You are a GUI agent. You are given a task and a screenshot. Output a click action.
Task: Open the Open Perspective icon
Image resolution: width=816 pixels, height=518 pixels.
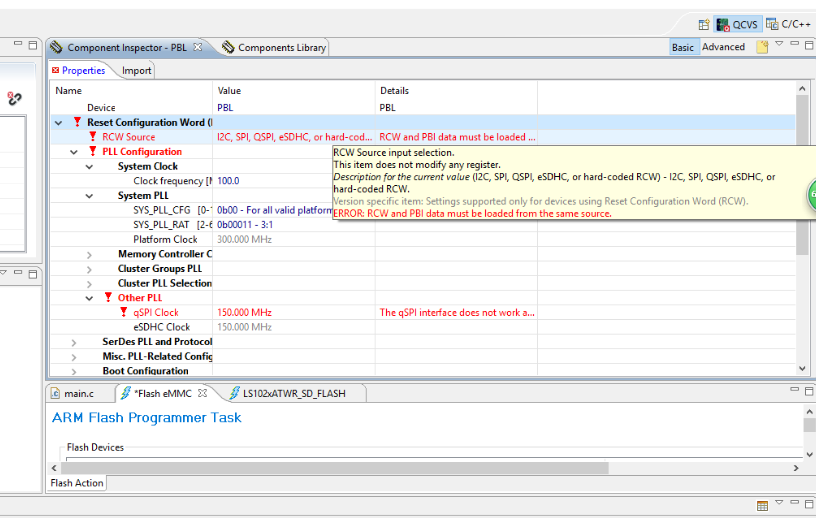coord(704,24)
